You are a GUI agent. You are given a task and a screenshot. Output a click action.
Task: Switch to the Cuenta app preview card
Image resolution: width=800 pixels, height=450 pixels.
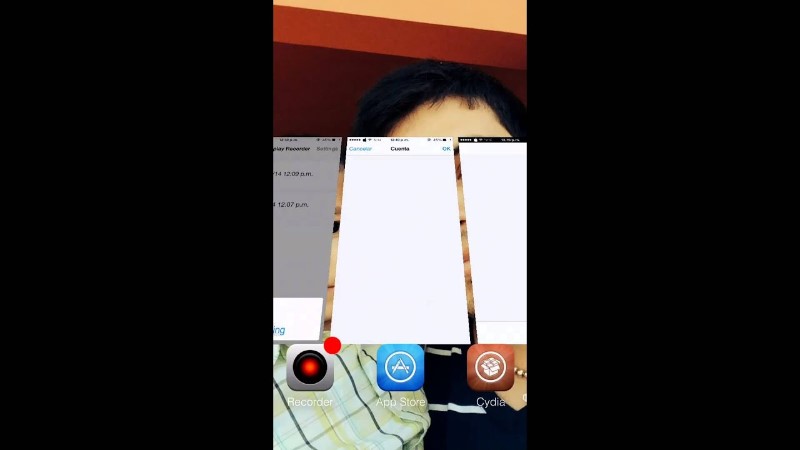click(400, 250)
